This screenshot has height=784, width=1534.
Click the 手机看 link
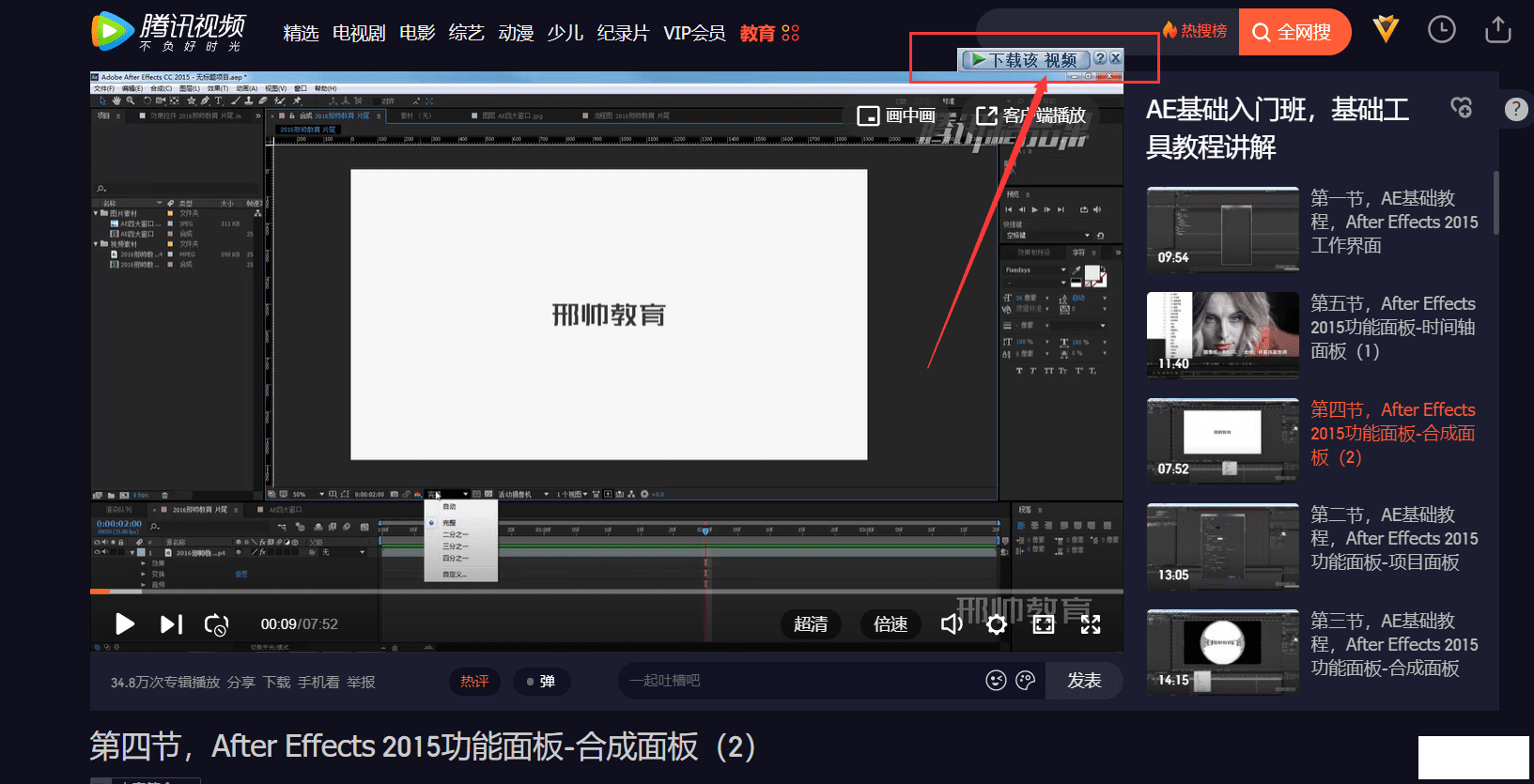point(318,683)
